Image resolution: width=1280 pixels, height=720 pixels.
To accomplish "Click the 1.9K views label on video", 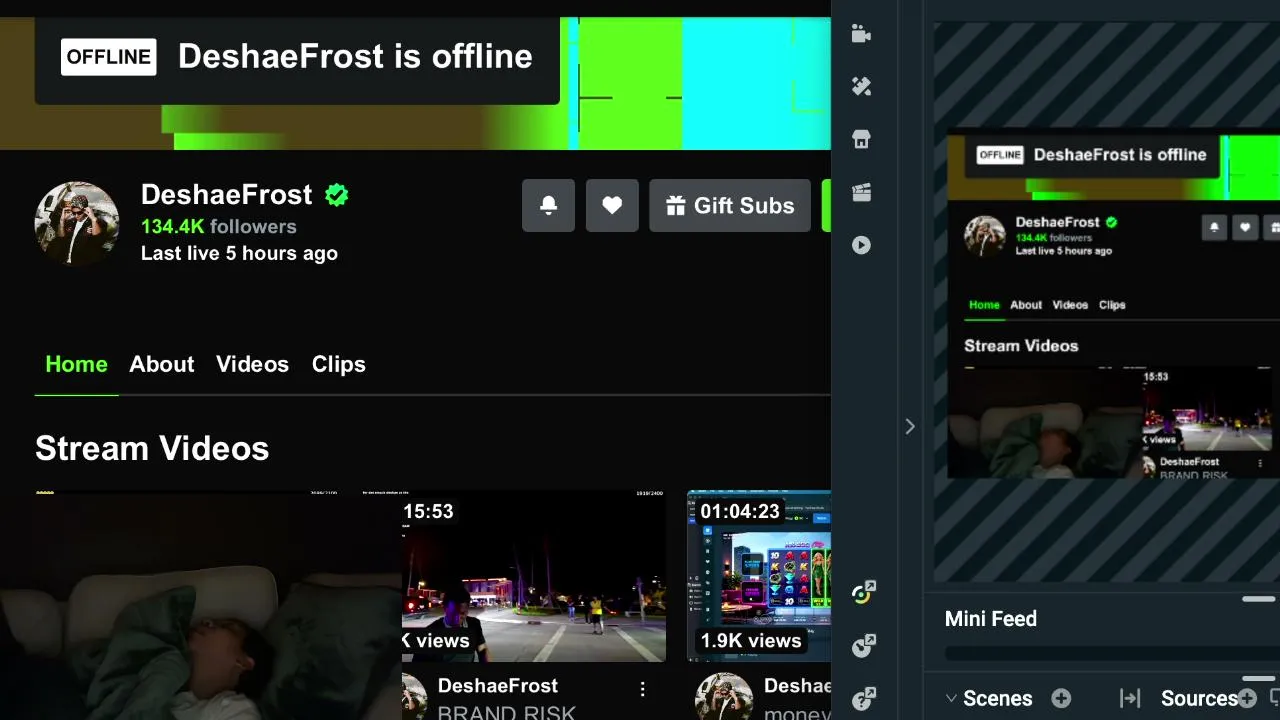I will tap(750, 640).
